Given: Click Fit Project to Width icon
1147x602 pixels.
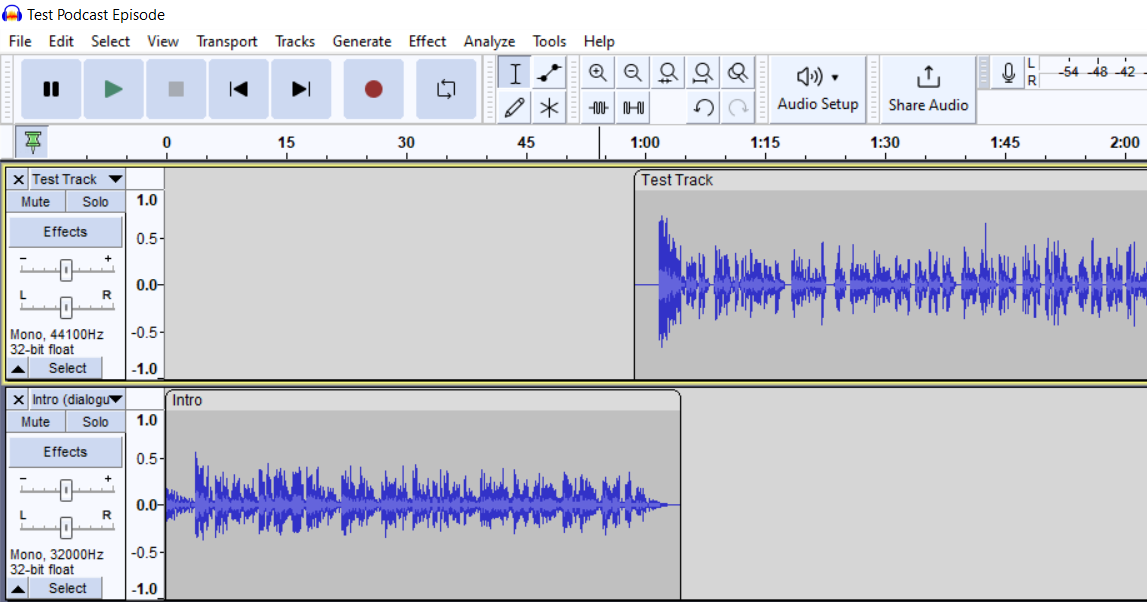Looking at the screenshot, I should pyautogui.click(x=702, y=72).
